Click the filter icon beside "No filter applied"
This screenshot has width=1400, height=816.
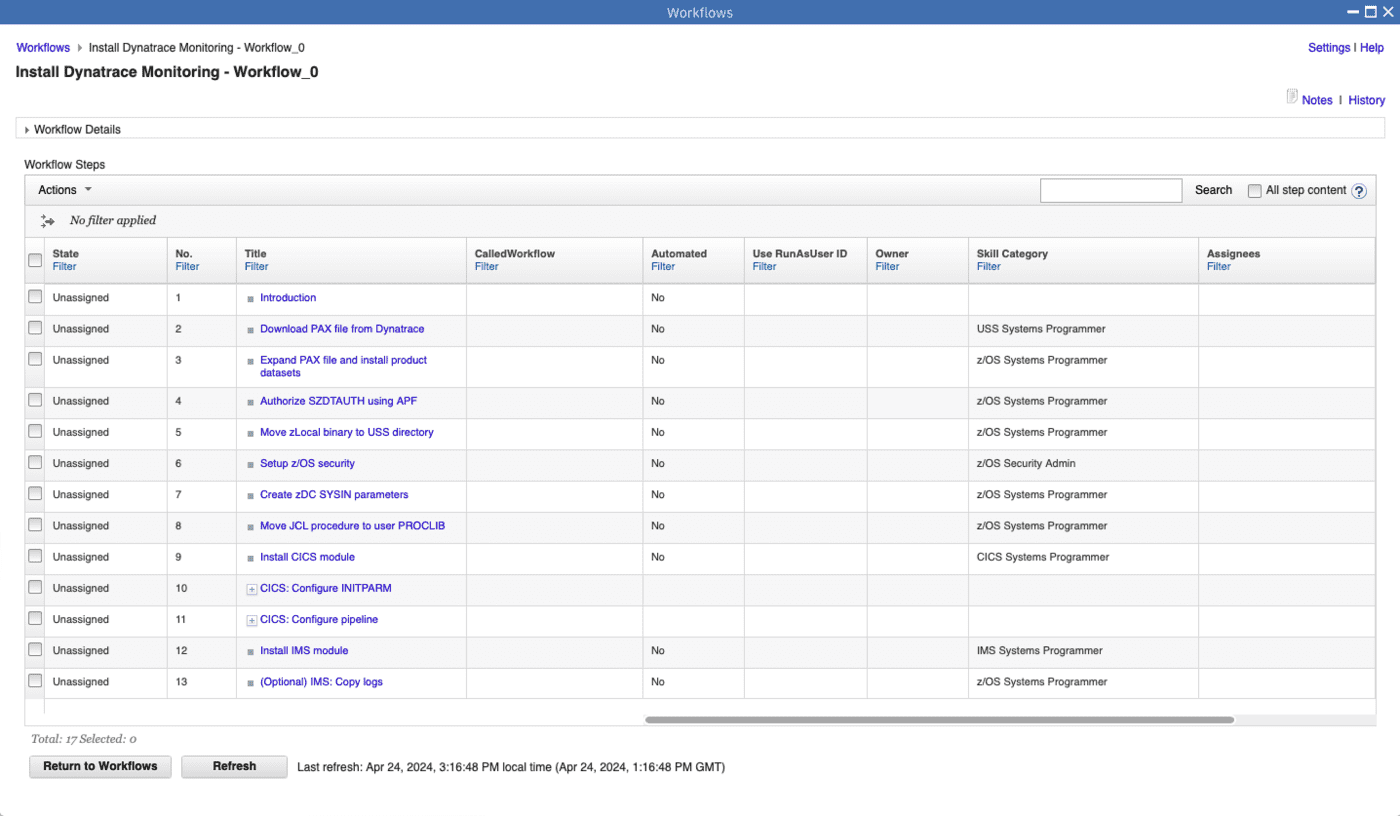47,220
